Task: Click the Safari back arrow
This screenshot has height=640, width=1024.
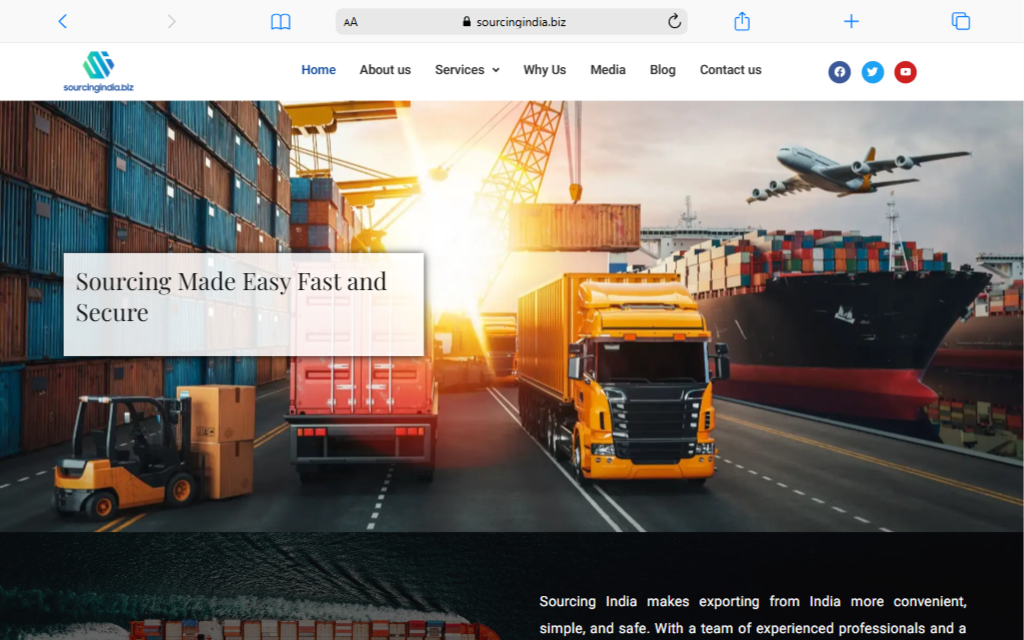Action: coord(62,21)
